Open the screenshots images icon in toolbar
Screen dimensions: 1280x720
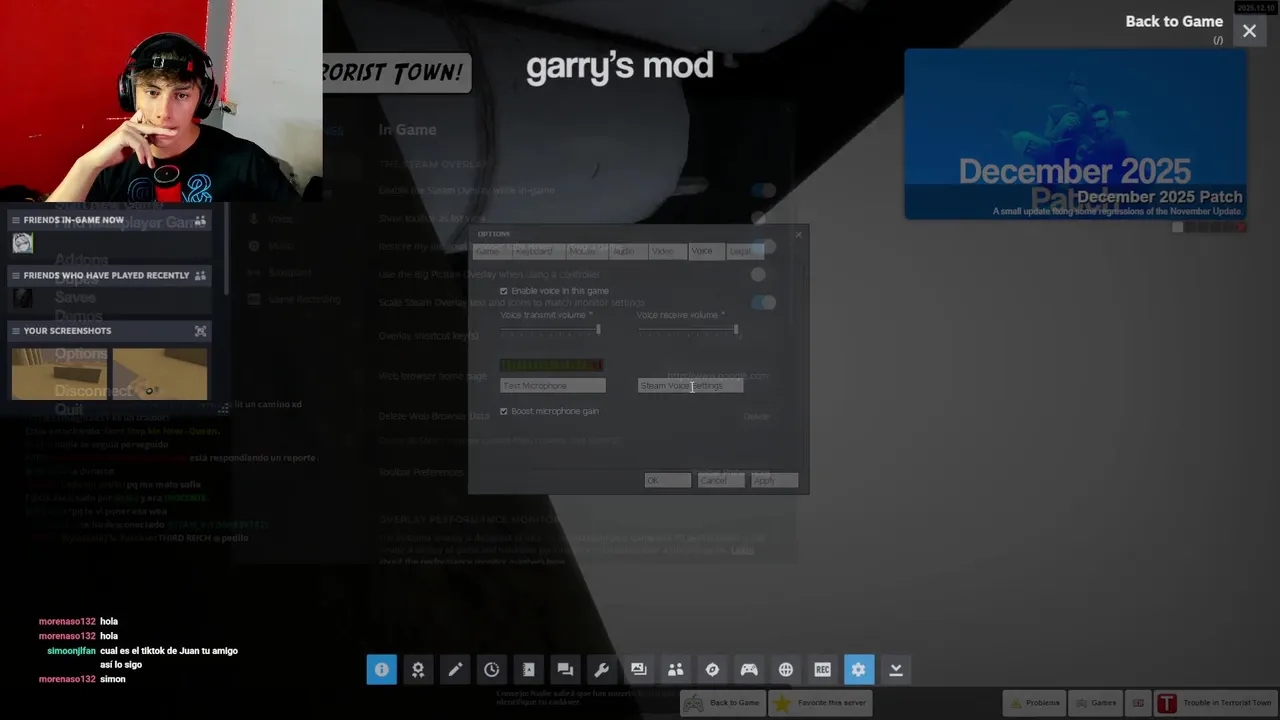[639, 670]
